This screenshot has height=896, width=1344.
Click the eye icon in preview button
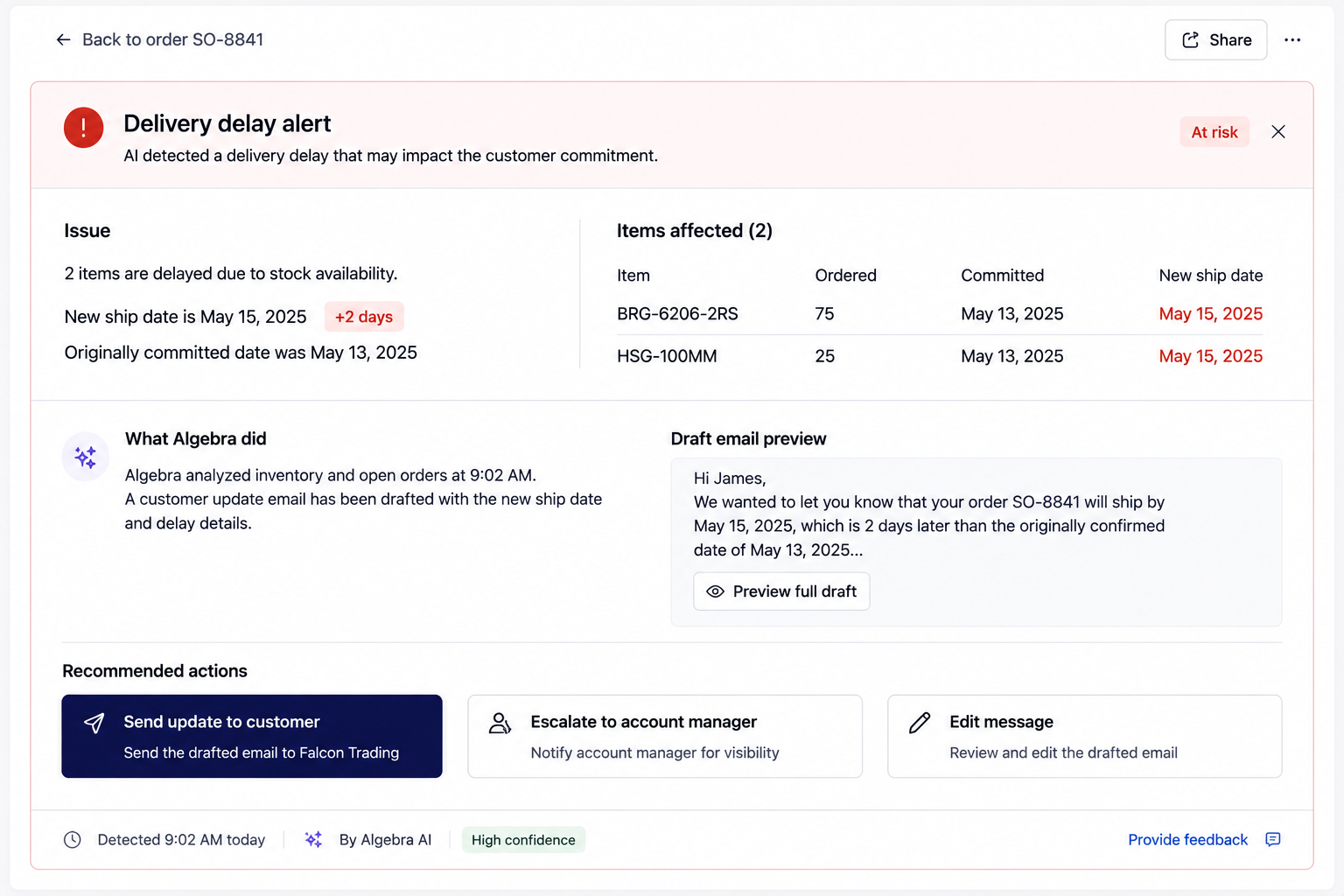(x=715, y=591)
